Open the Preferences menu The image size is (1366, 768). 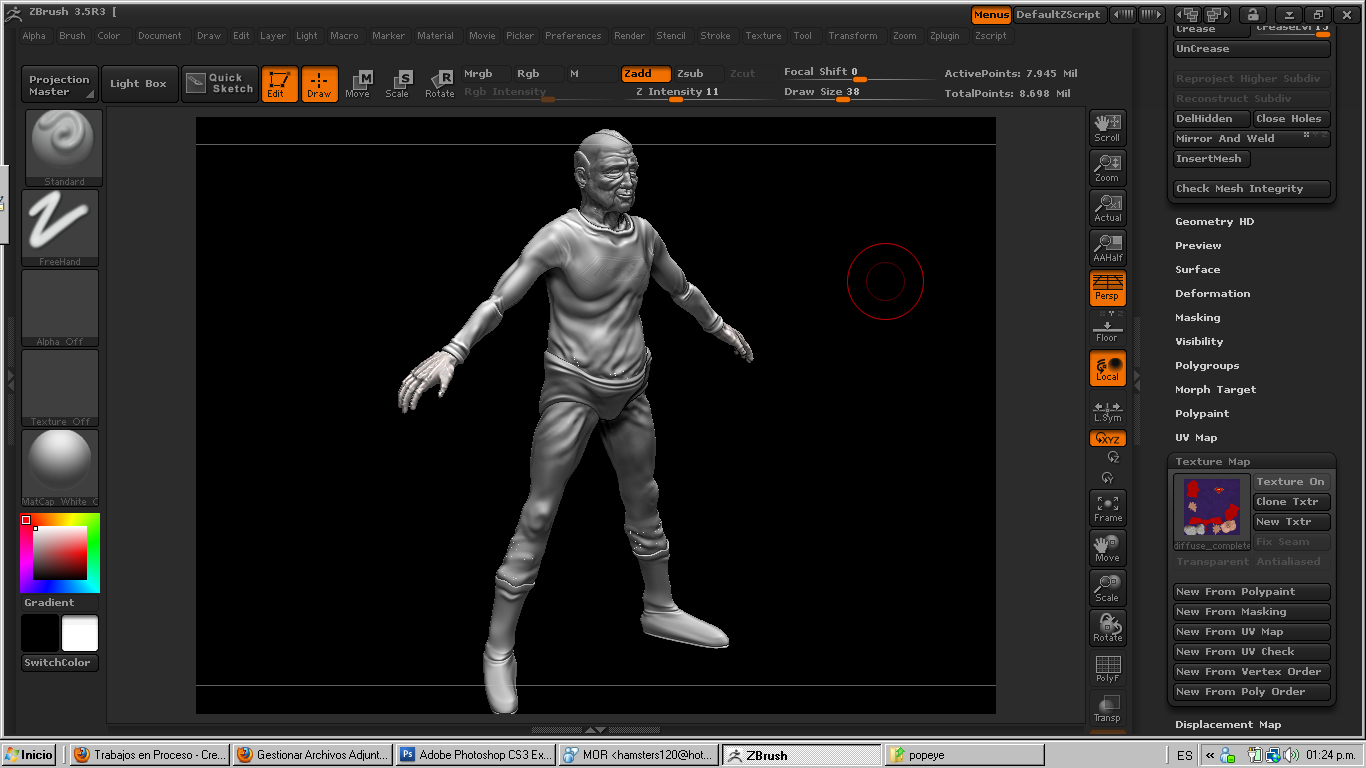point(573,36)
